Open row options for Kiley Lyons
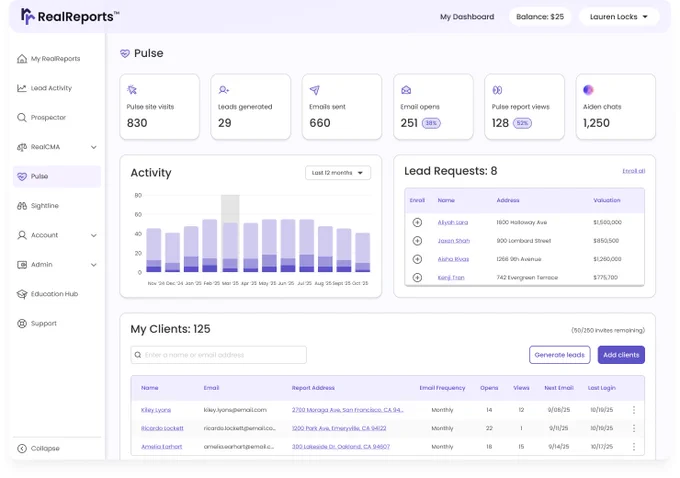This screenshot has width=680, height=478. (x=634, y=410)
